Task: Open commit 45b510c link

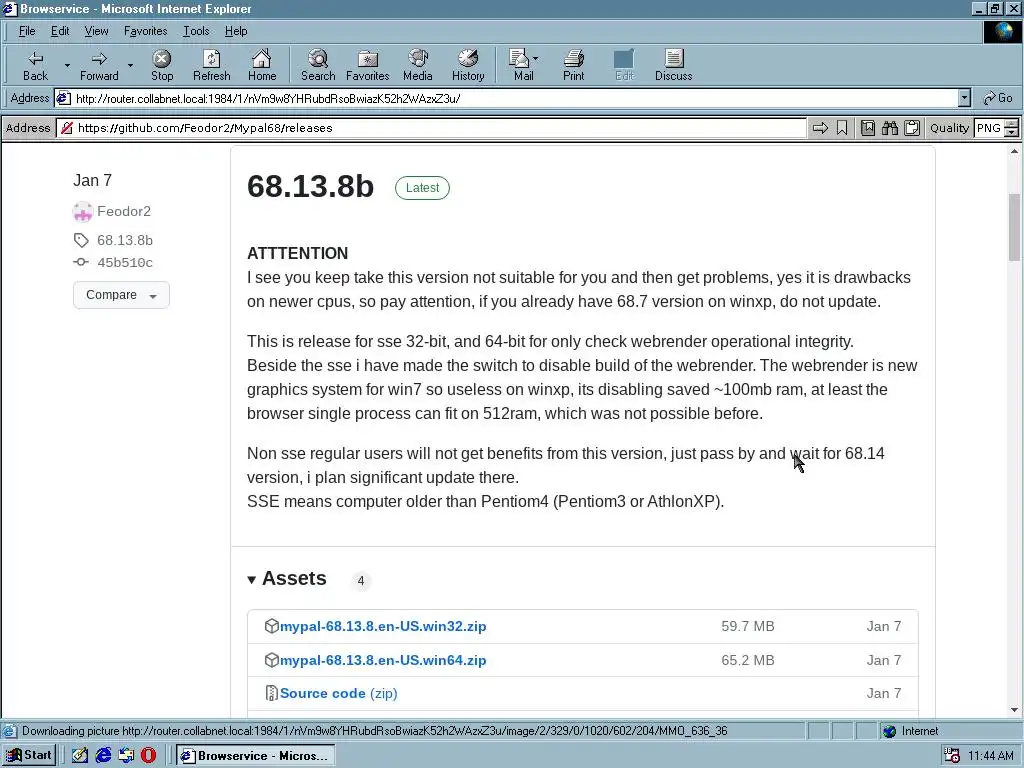Action: [125, 263]
